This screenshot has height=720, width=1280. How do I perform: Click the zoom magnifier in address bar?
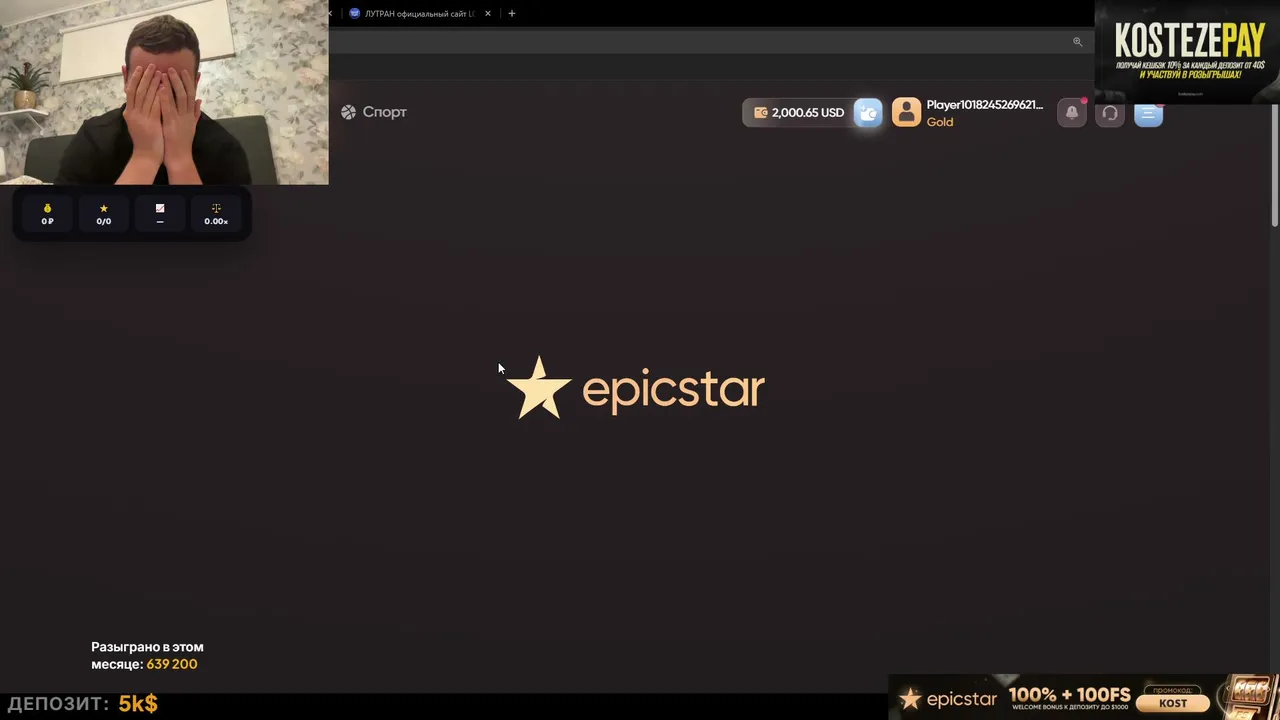[1077, 42]
